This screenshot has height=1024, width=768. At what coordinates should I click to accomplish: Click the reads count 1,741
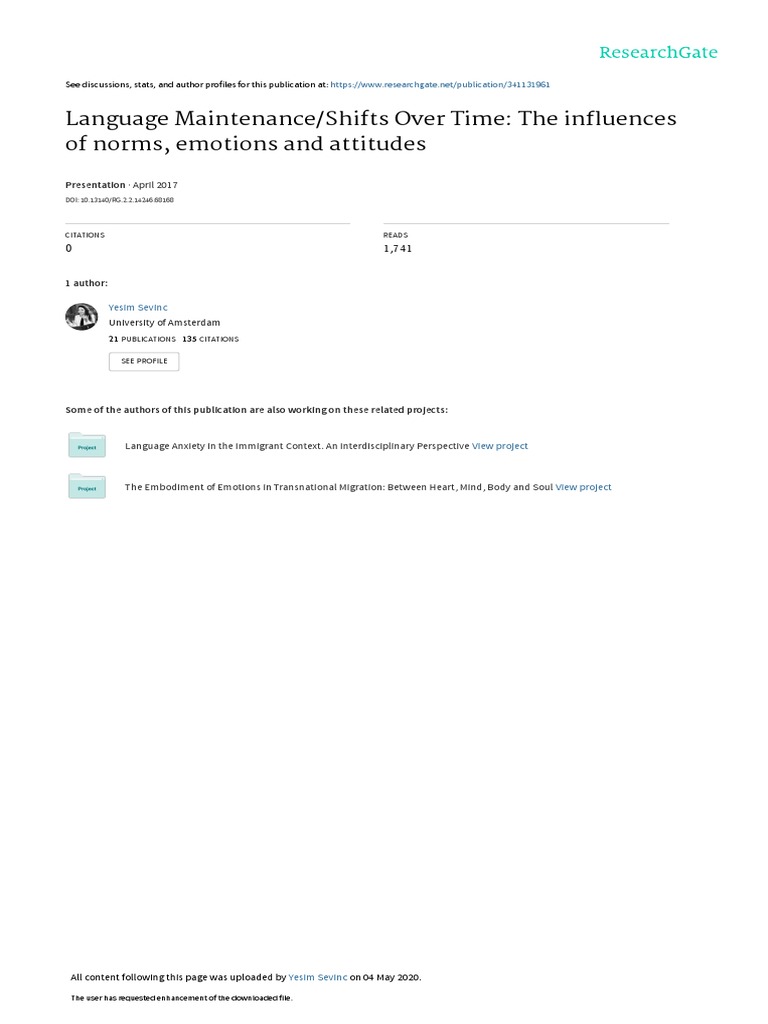(397, 248)
